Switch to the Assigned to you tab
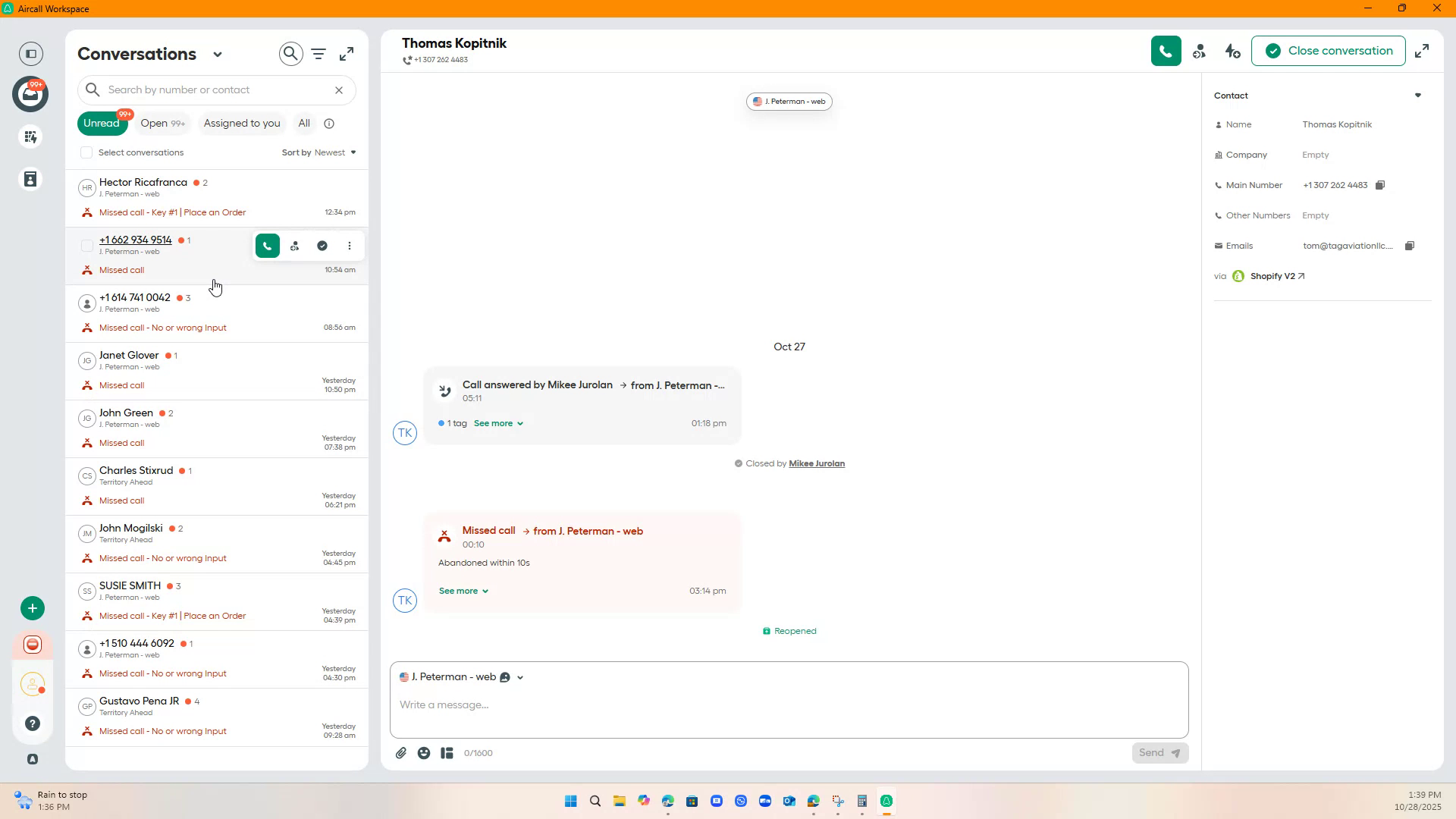Image resolution: width=1456 pixels, height=819 pixels. (x=242, y=123)
